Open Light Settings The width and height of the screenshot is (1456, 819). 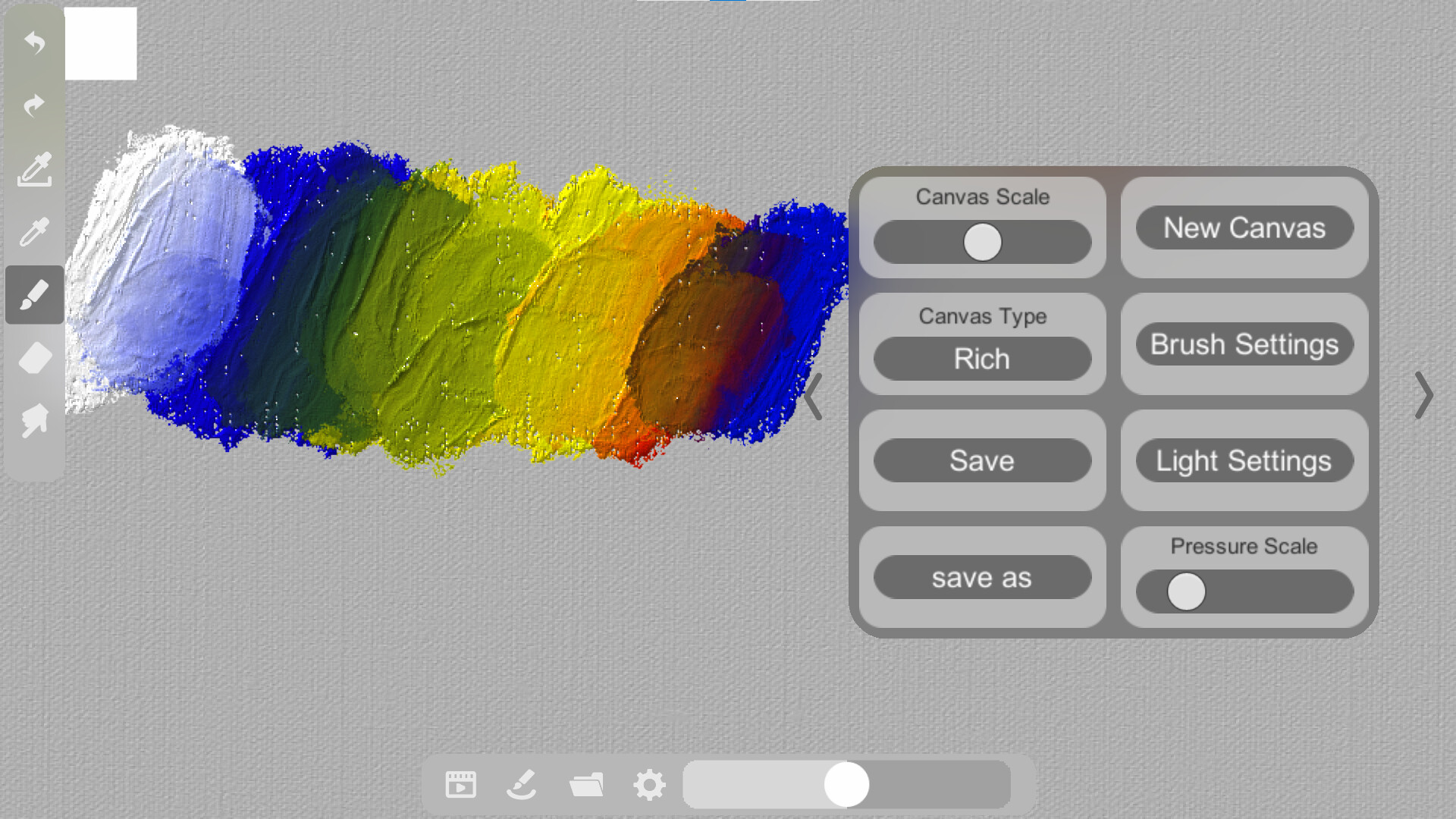[x=1244, y=461]
